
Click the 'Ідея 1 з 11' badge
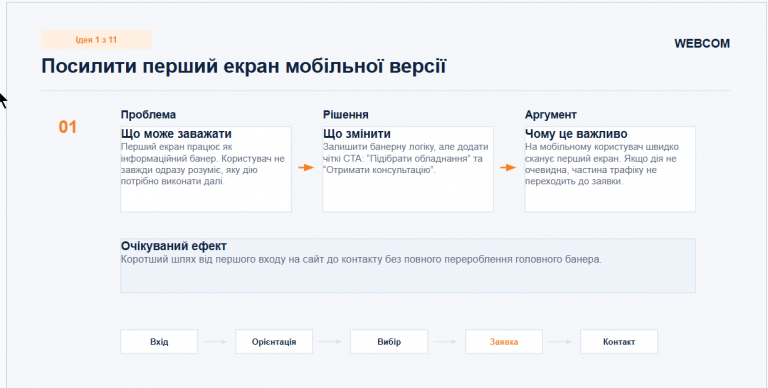[96, 40]
